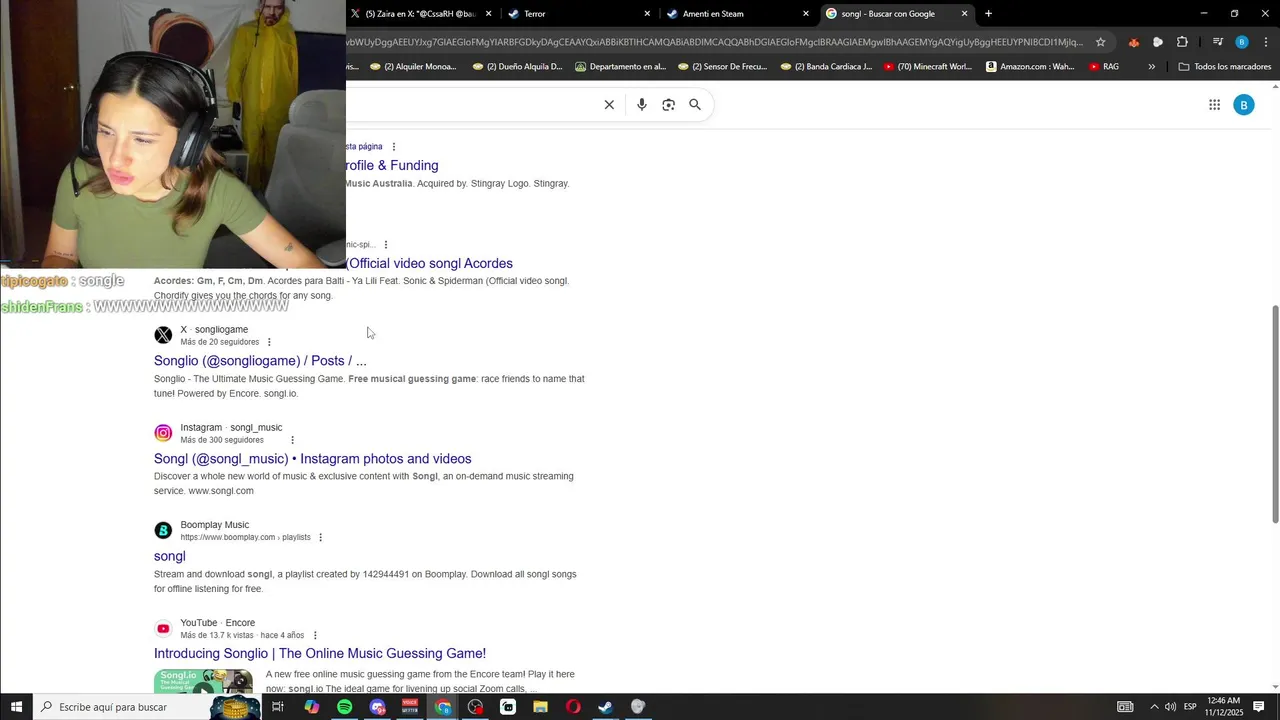Open the Departamento en al... bookmark
The width and height of the screenshot is (1280, 720).
[620, 67]
